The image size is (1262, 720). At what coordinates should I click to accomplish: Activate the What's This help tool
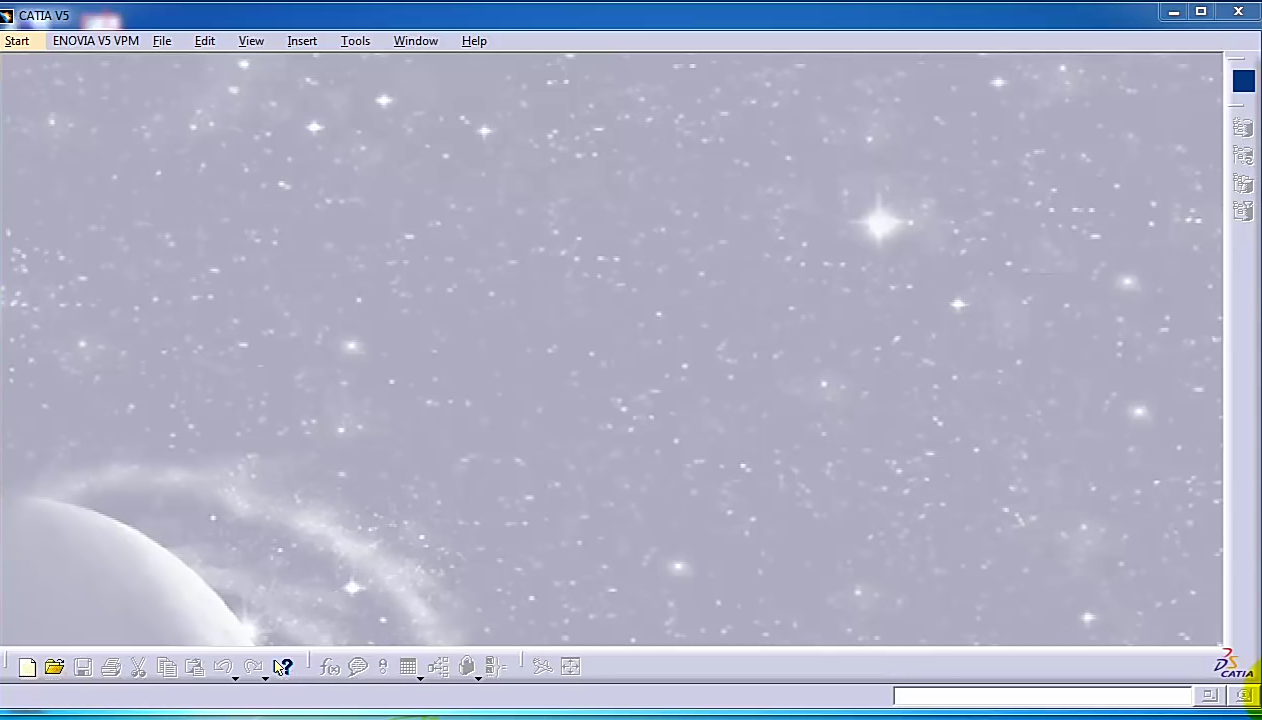point(281,667)
